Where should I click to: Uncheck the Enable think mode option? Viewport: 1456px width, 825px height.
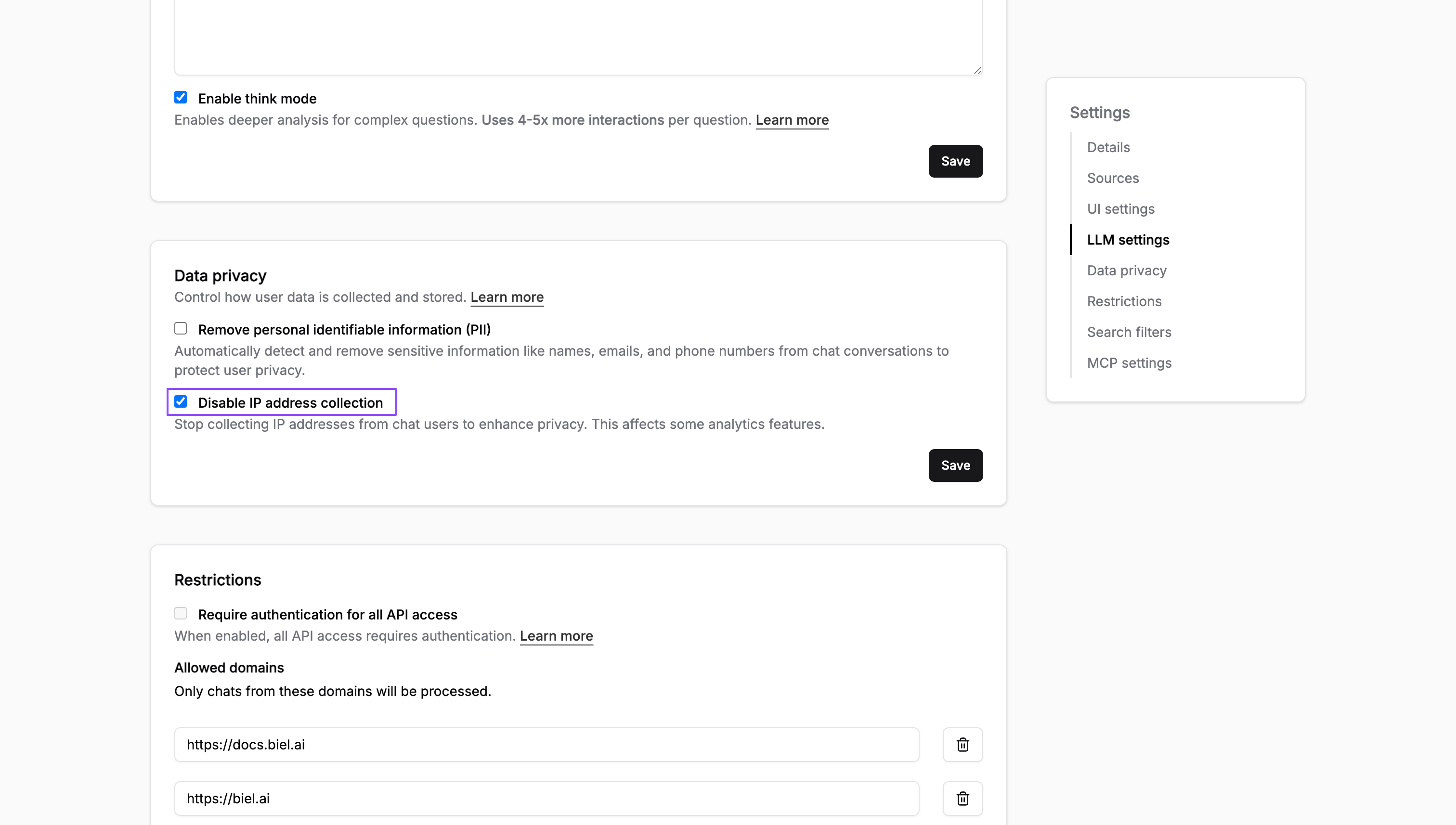pos(180,97)
